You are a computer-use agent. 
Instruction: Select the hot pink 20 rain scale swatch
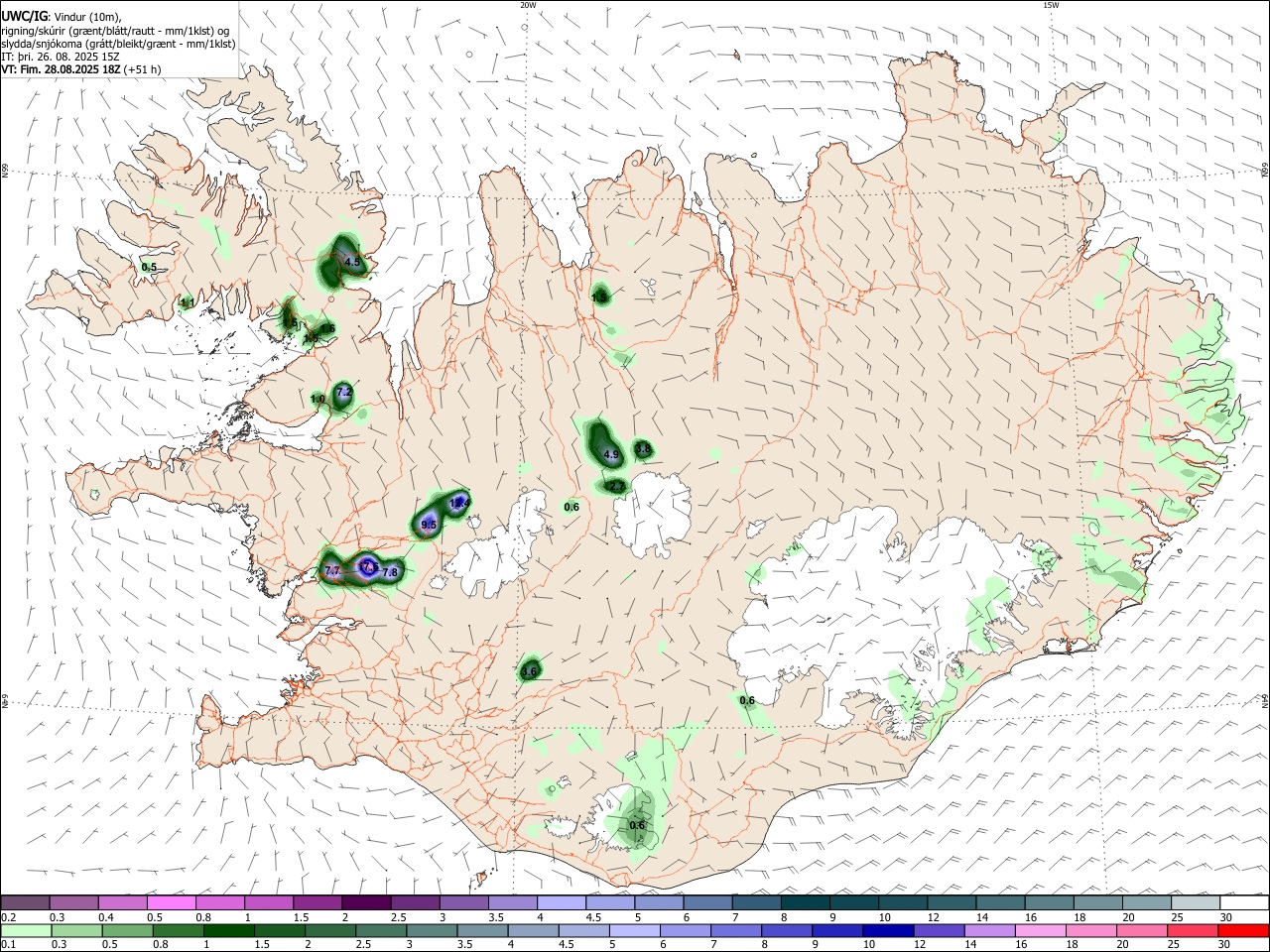(1143, 930)
